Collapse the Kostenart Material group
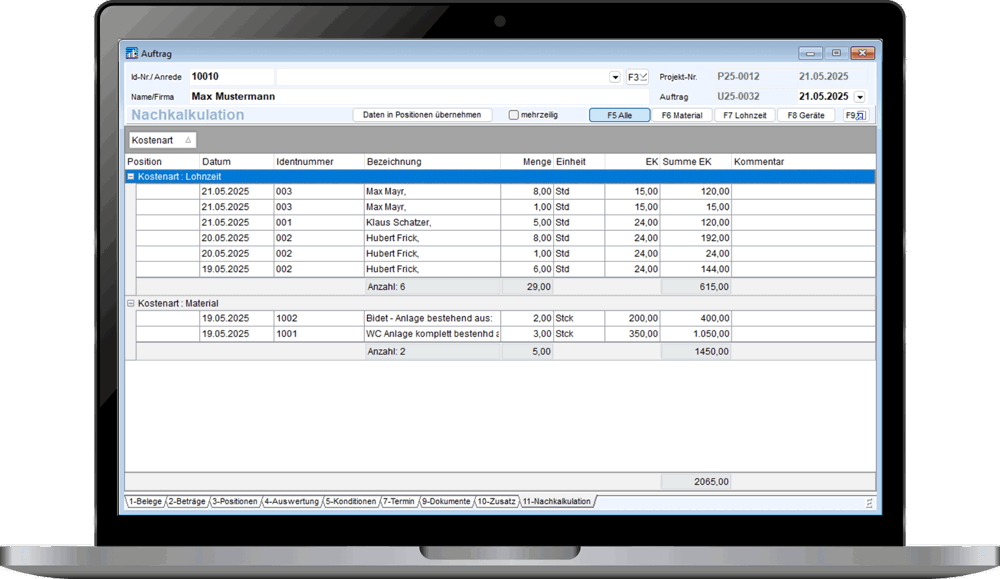 pos(130,303)
